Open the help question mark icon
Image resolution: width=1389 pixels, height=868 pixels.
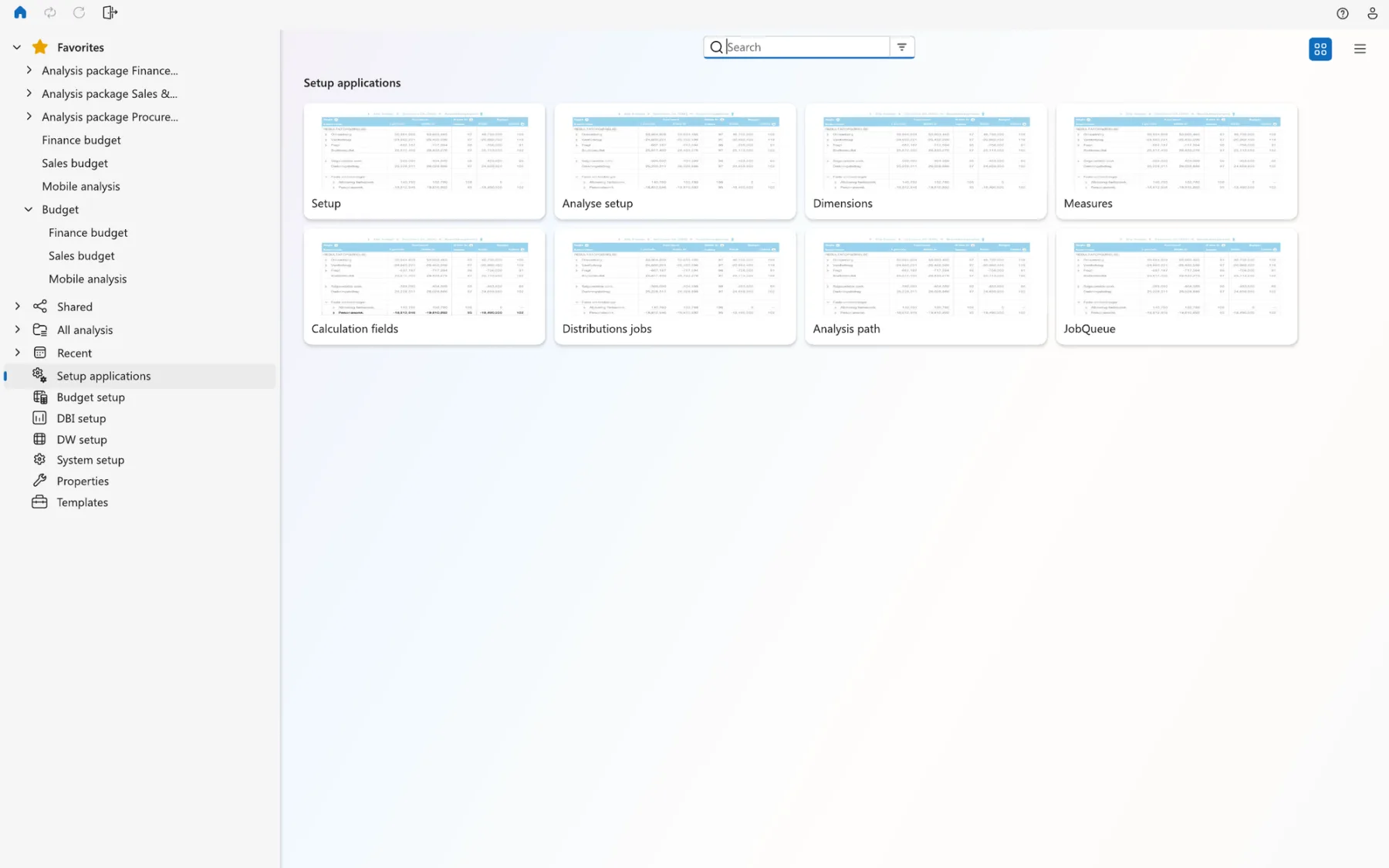click(1343, 13)
